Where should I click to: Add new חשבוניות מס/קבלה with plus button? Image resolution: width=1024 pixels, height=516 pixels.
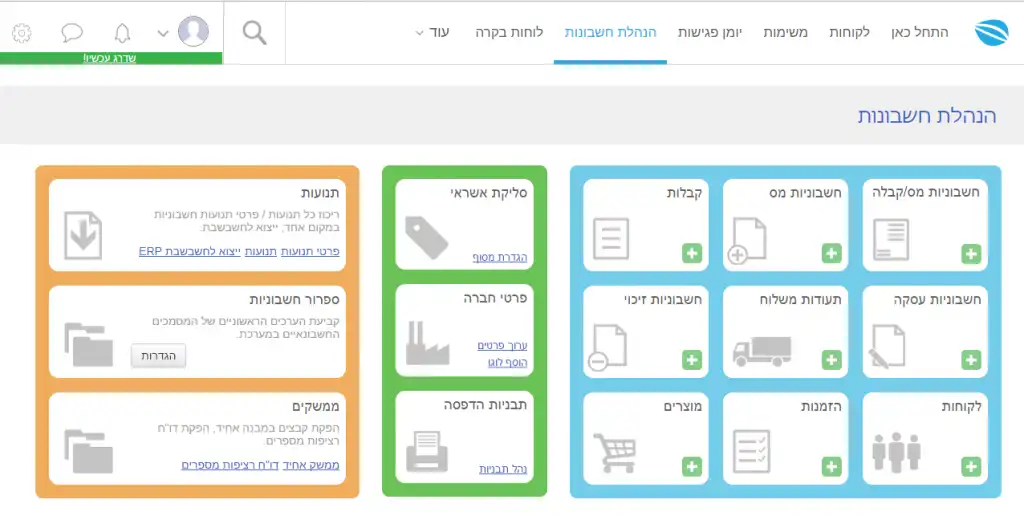(x=971, y=254)
